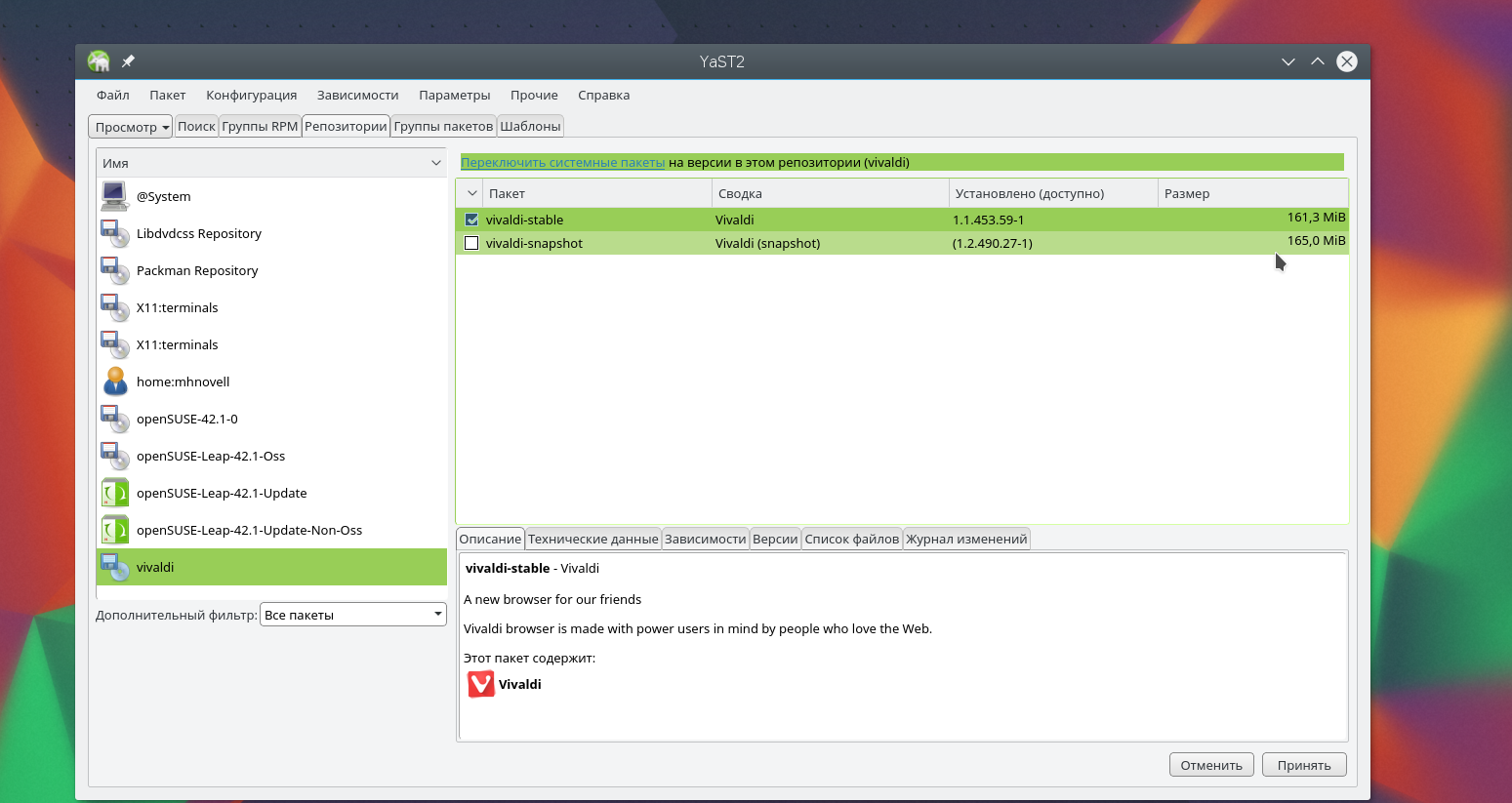Open the Зависимости menu
1512x803 pixels.
[x=357, y=95]
